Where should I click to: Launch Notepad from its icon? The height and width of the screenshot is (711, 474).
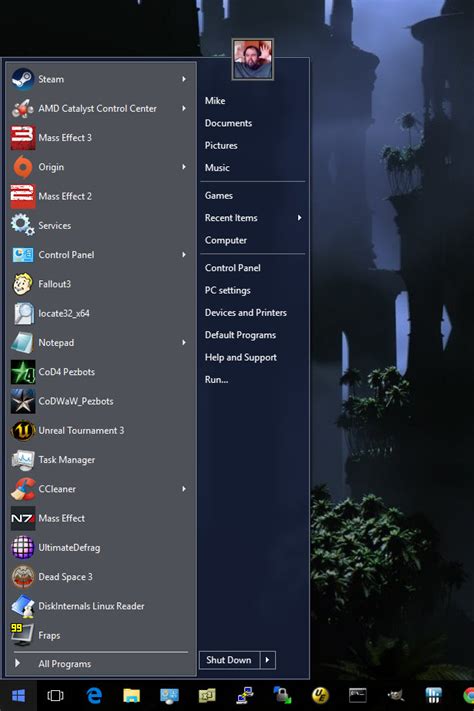click(x=23, y=342)
